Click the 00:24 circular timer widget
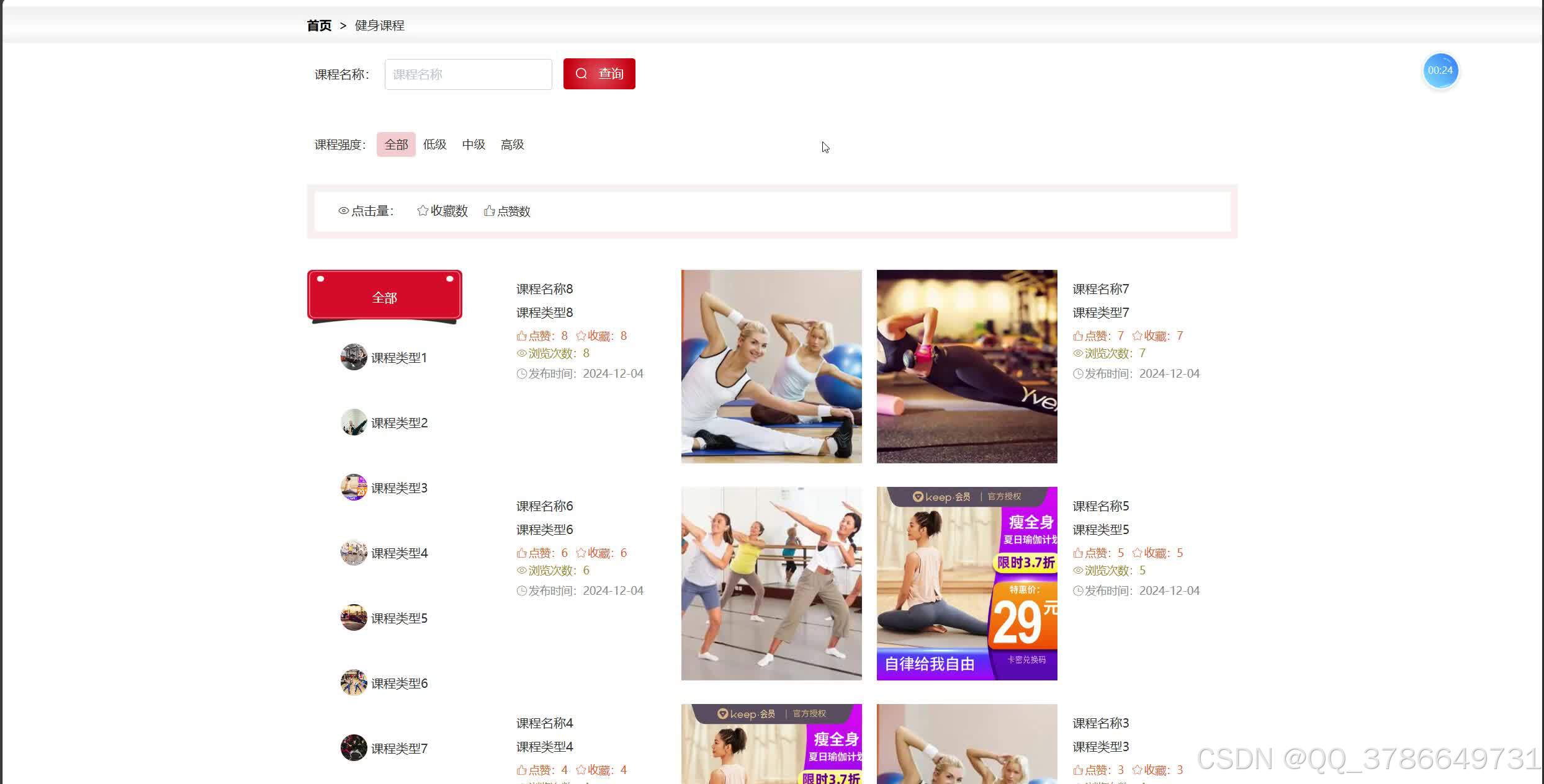 [1440, 70]
